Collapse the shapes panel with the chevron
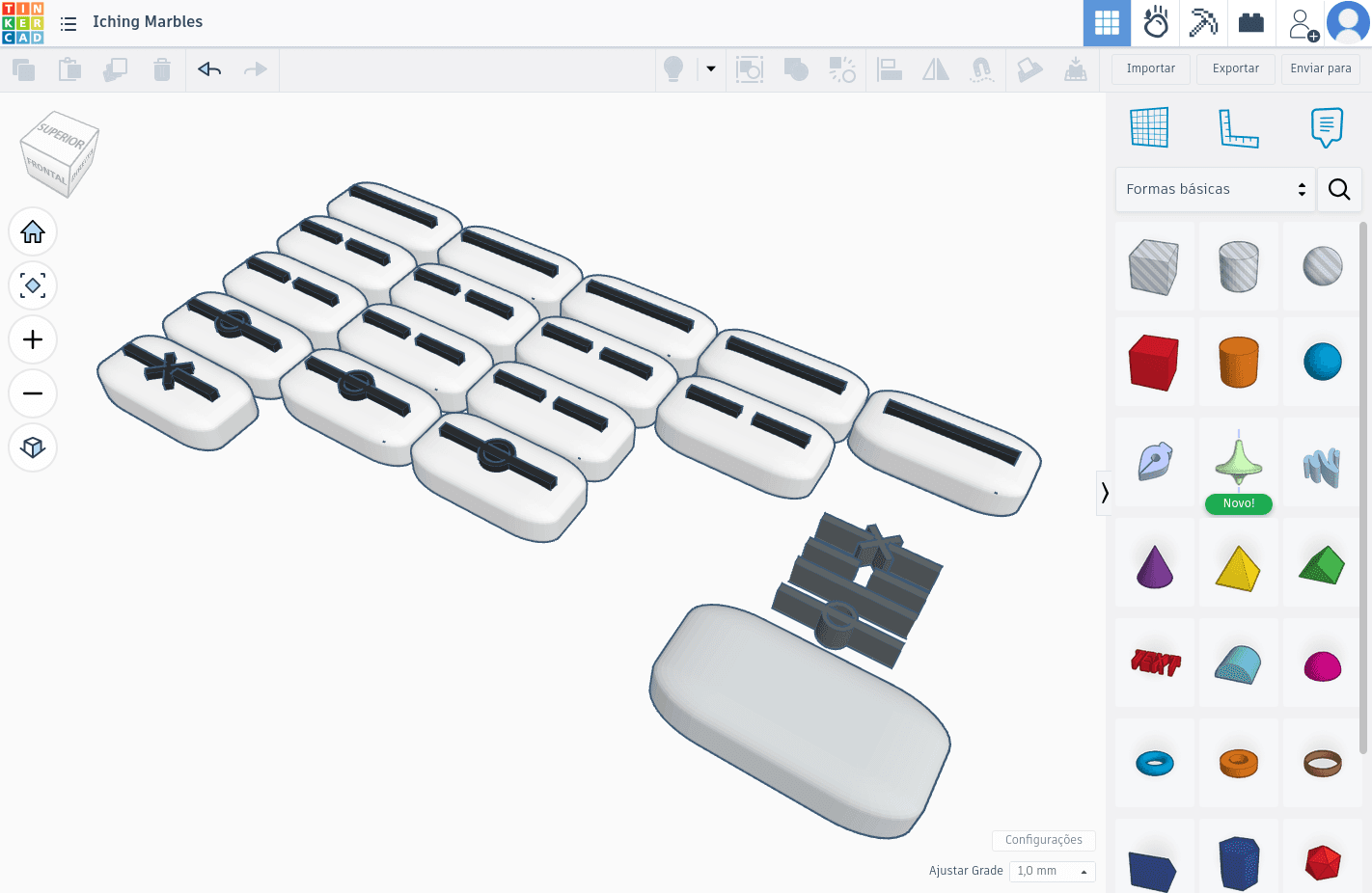1372x893 pixels. (1105, 493)
